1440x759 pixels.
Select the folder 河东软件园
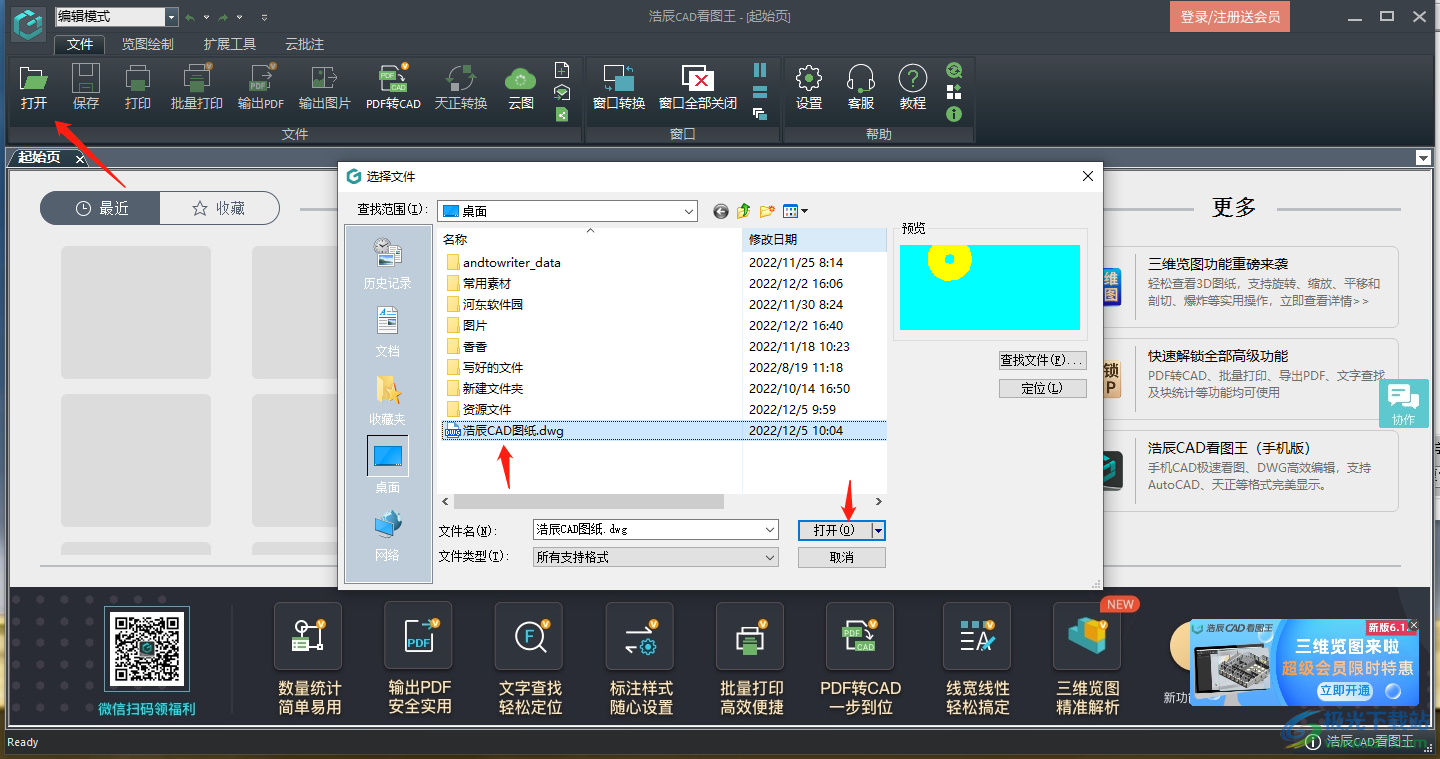(x=493, y=304)
